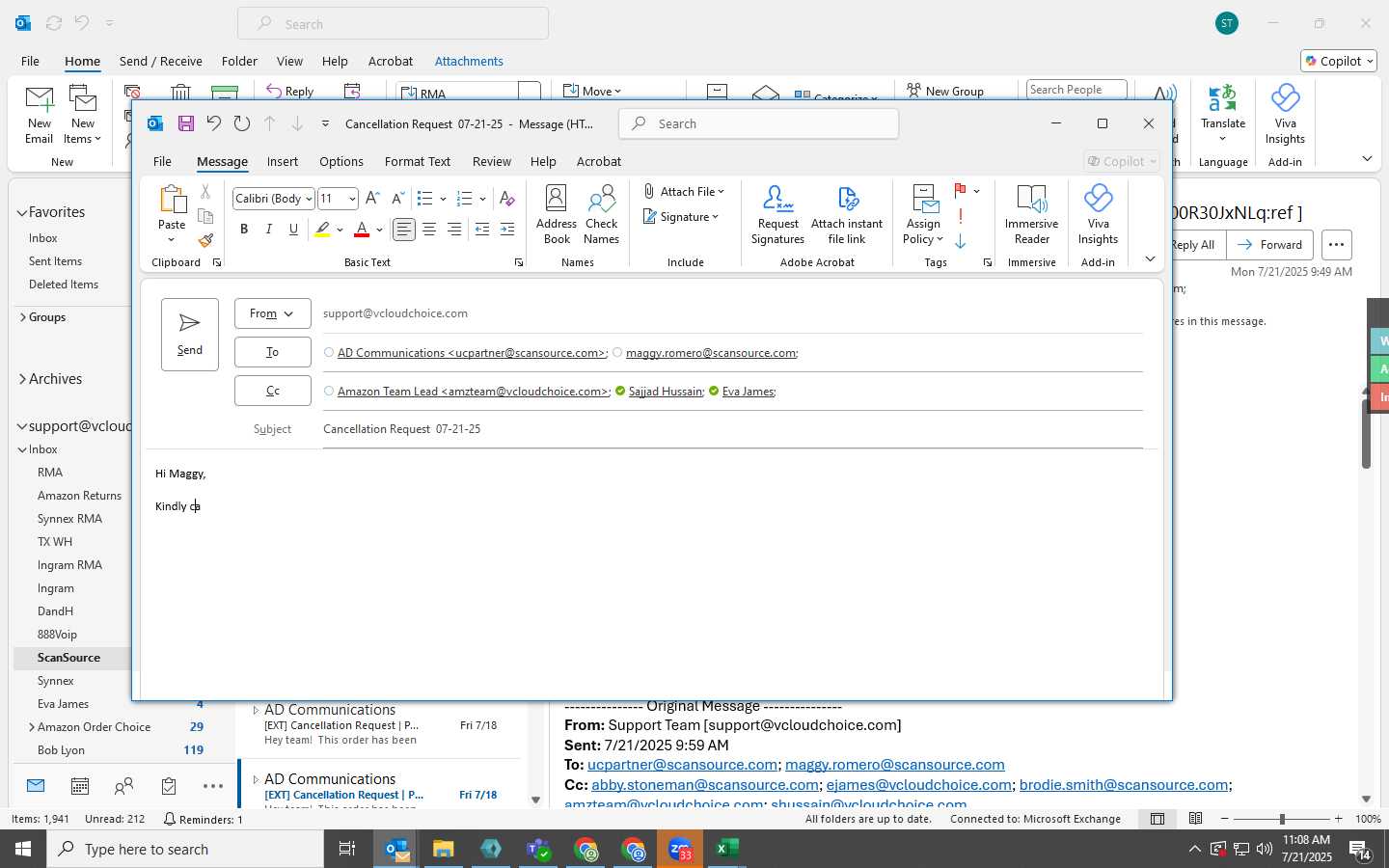Toggle italic formatting
Screen dimensions: 1389x868
[x=269, y=230]
